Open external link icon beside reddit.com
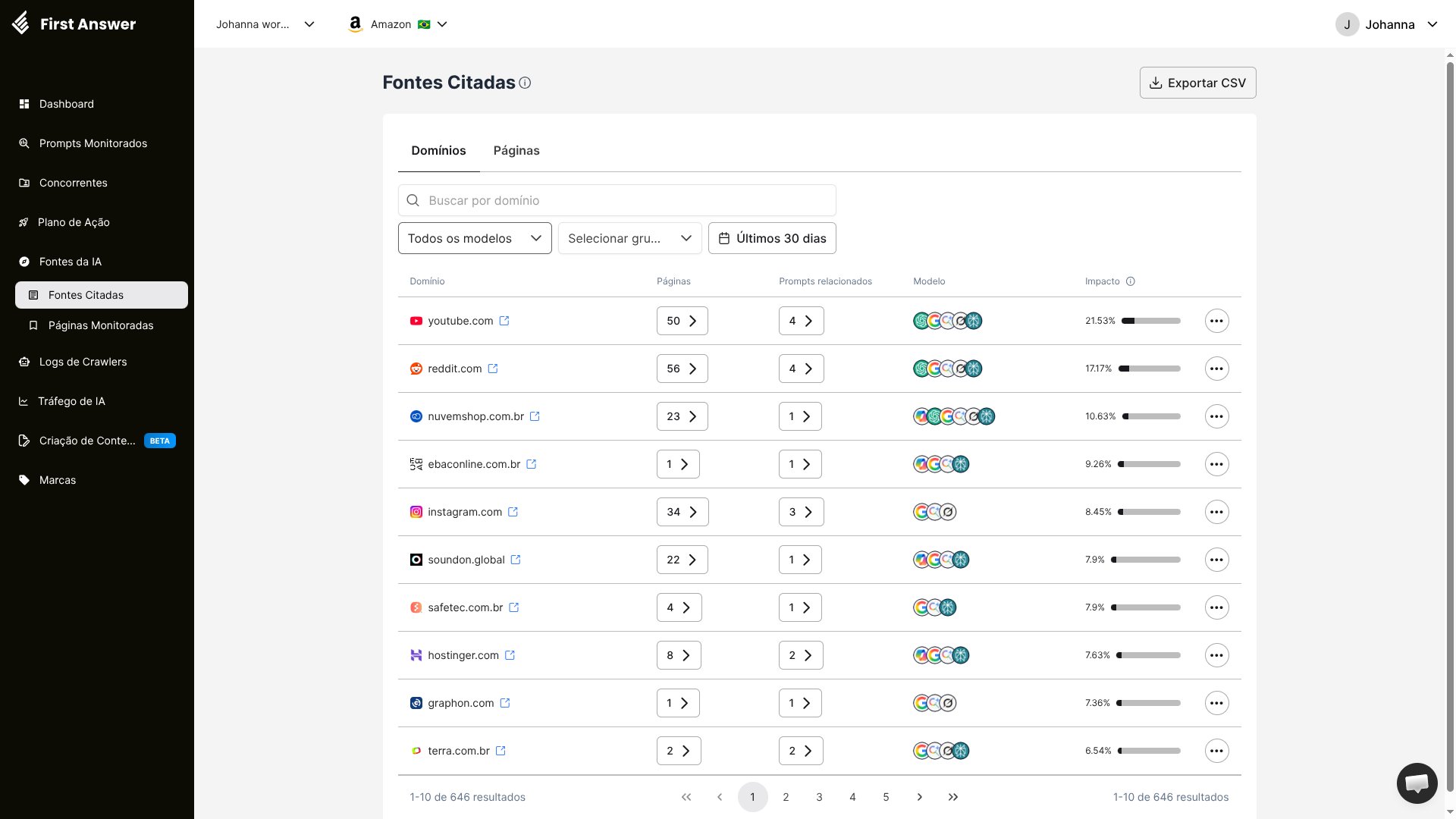1456x819 pixels. click(493, 369)
